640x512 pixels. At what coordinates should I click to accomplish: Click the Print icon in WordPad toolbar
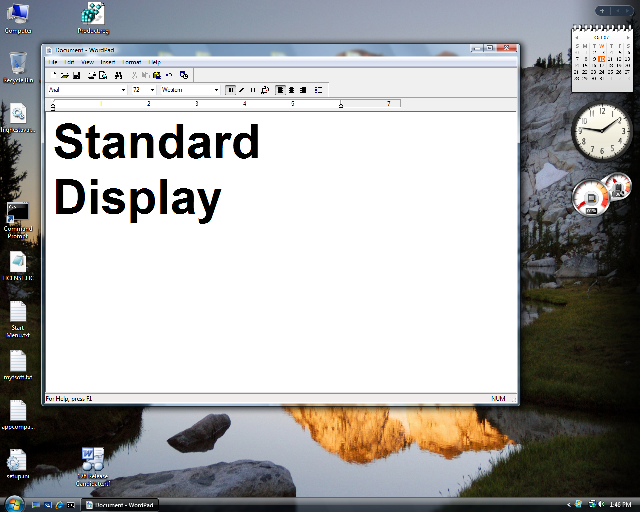click(x=91, y=75)
